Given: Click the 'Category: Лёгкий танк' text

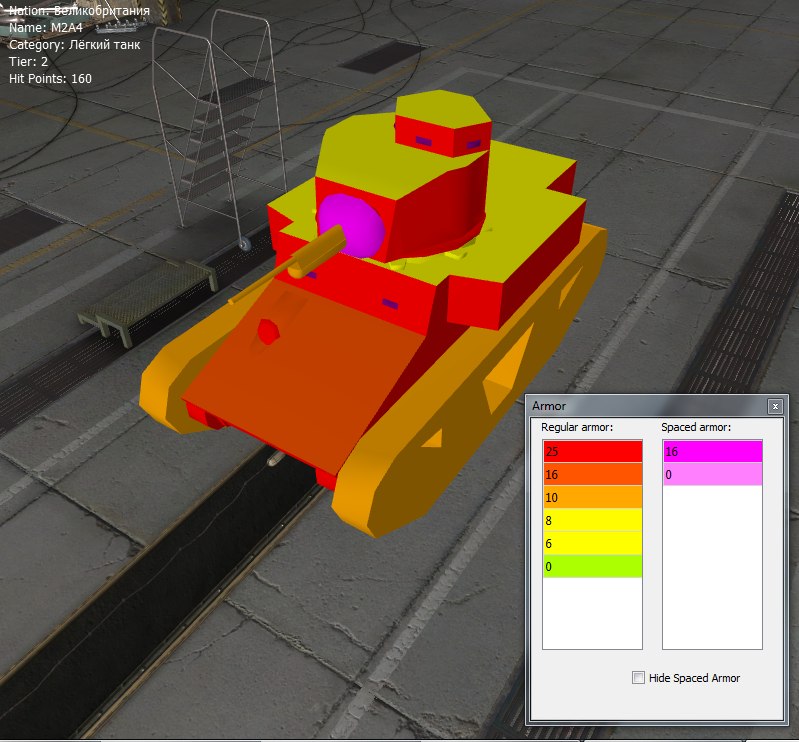Looking at the screenshot, I should pyautogui.click(x=74, y=45).
